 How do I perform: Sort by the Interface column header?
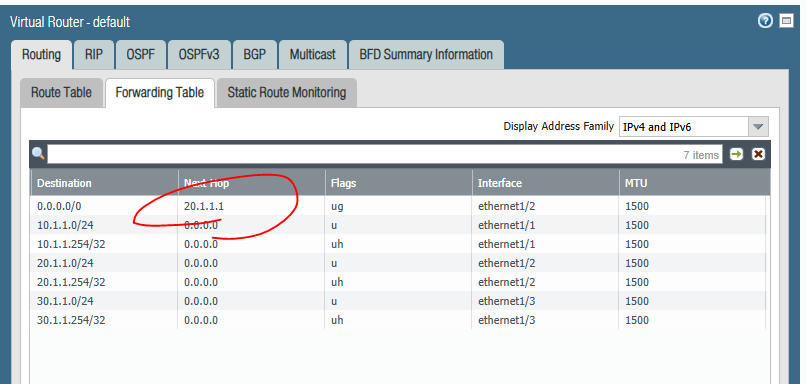click(546, 183)
